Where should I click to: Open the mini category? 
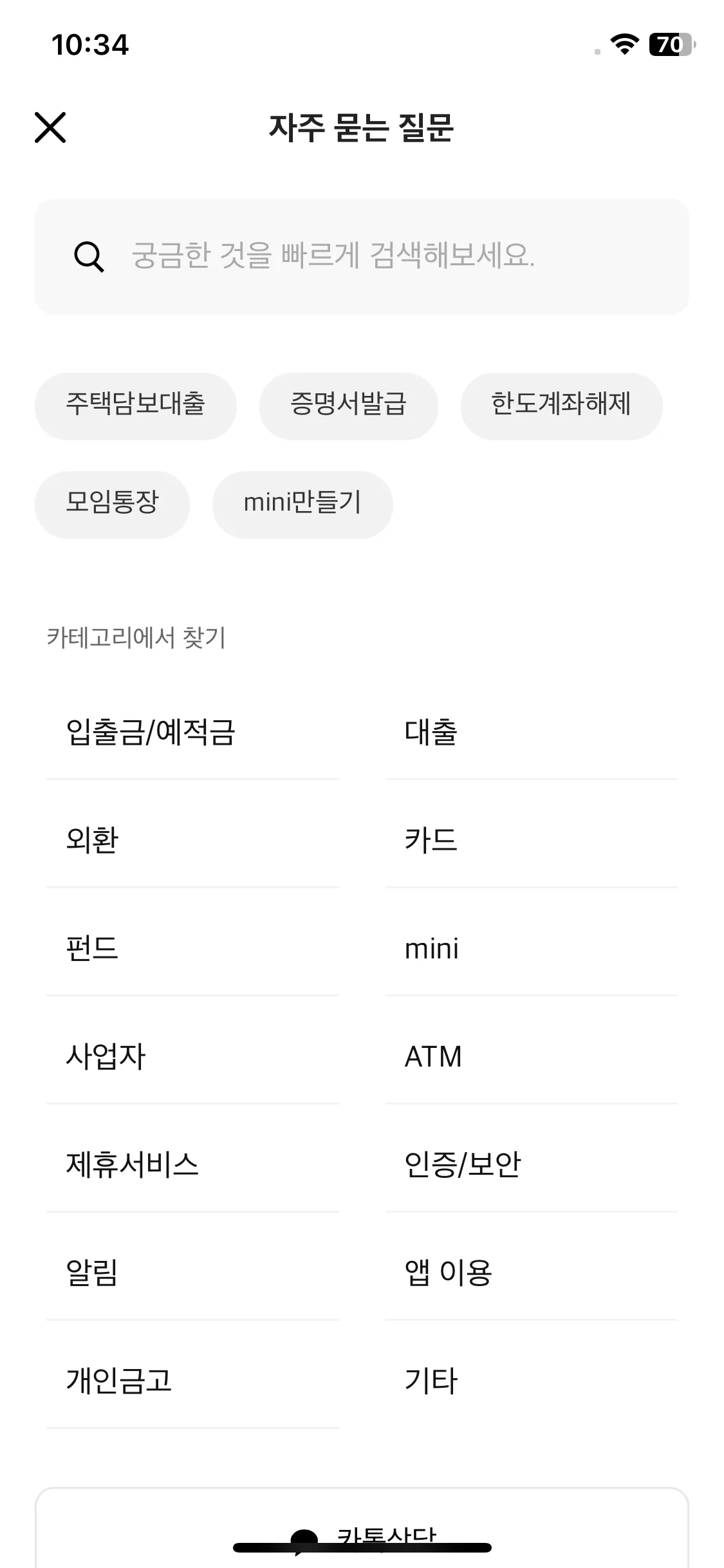pyautogui.click(x=532, y=948)
